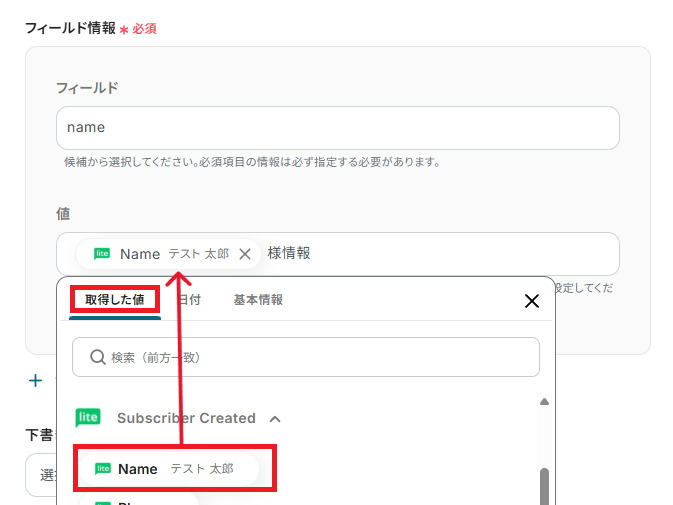Click the 検索（前方一致） search box

pyautogui.click(x=306, y=357)
